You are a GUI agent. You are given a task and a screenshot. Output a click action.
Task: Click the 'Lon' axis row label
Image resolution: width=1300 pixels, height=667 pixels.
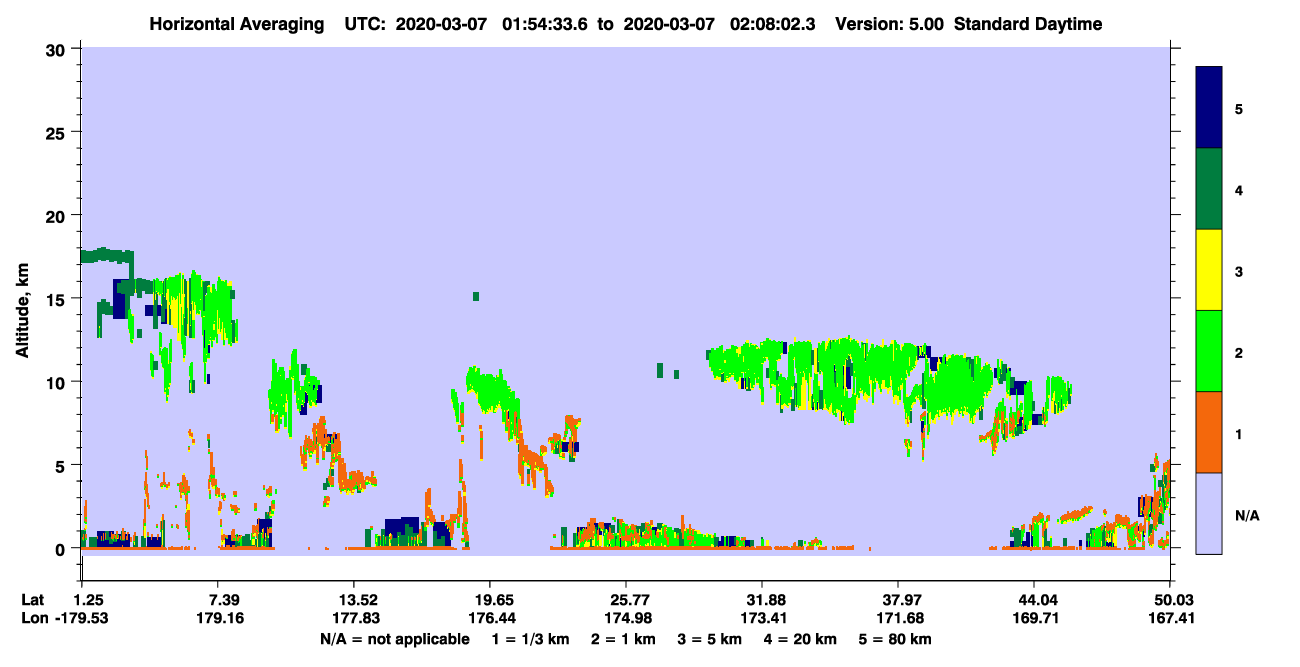pyautogui.click(x=33, y=618)
